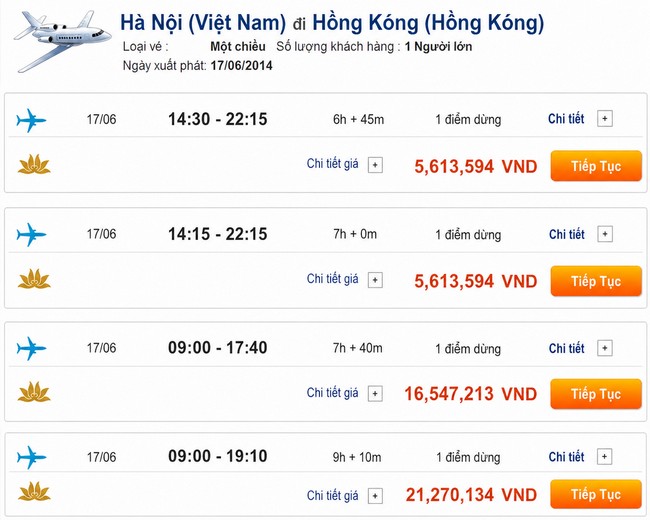Click golden lotus logo next to 16,547,213 VND
The width and height of the screenshot is (650, 520).
[34, 392]
